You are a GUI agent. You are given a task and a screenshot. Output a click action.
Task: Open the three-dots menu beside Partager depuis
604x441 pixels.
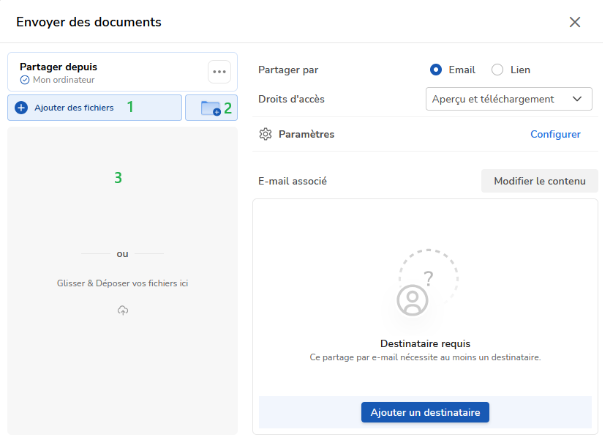219,72
